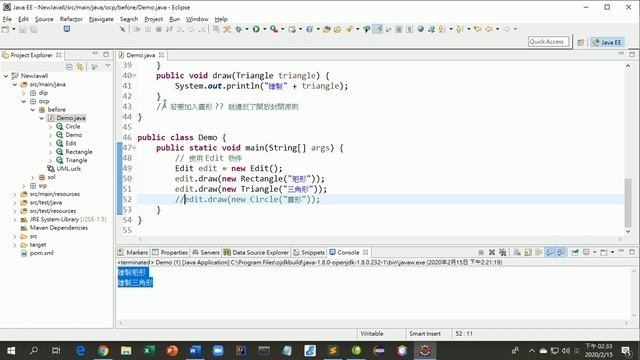Click Remove Launch in Console toolbar

(x=492, y=252)
